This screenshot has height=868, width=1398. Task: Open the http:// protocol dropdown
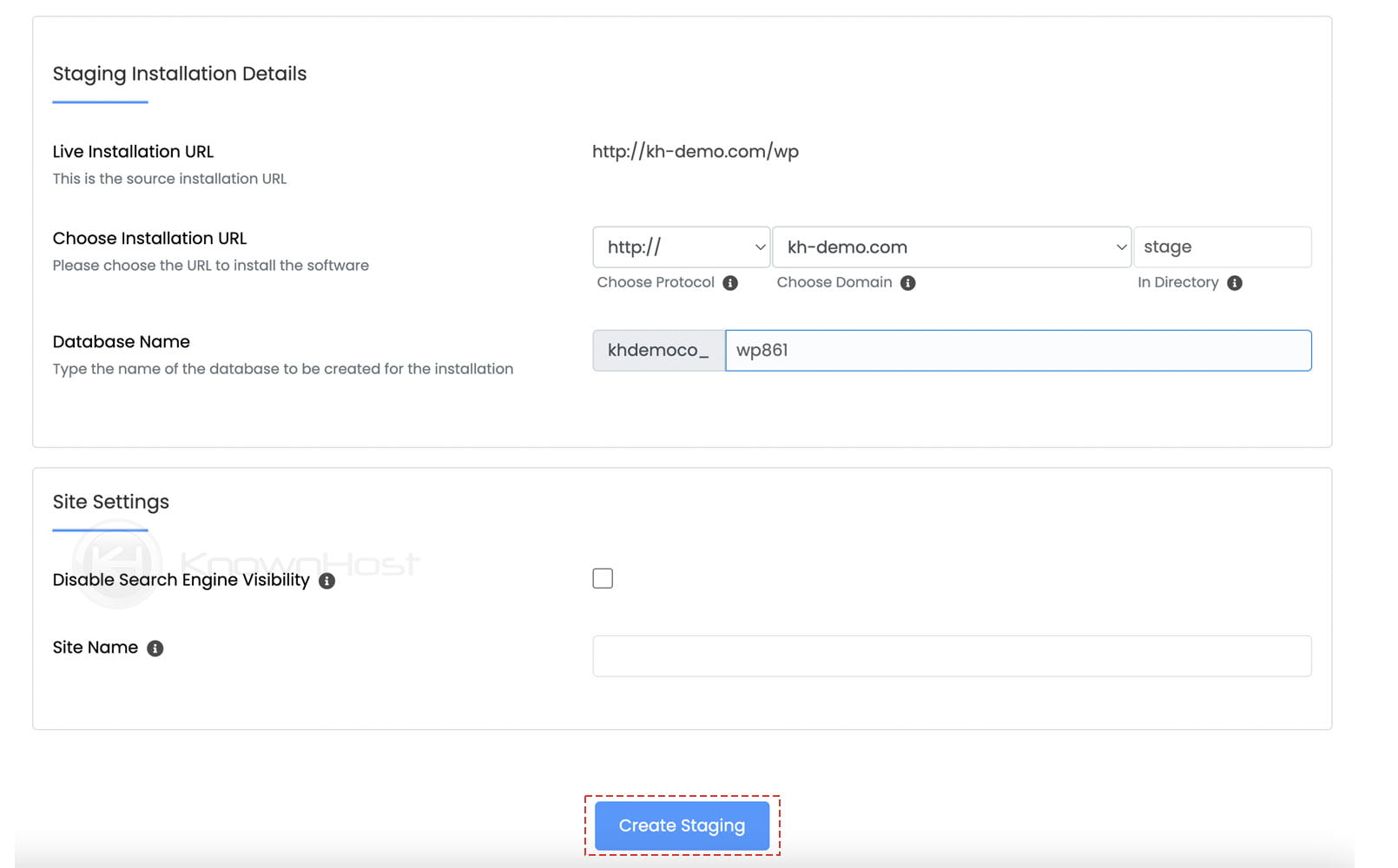pos(681,247)
